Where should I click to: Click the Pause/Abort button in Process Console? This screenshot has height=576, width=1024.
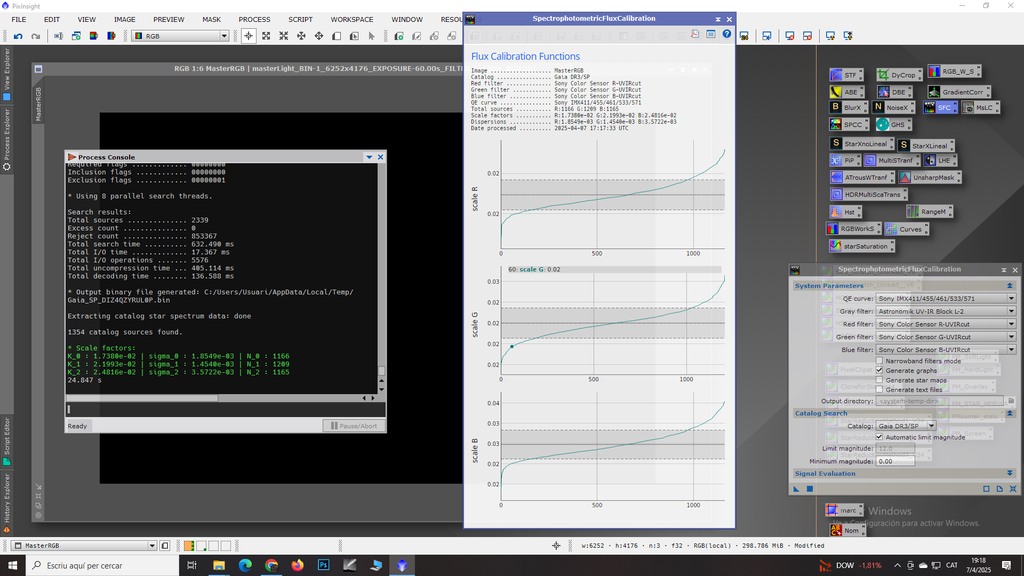[354, 426]
